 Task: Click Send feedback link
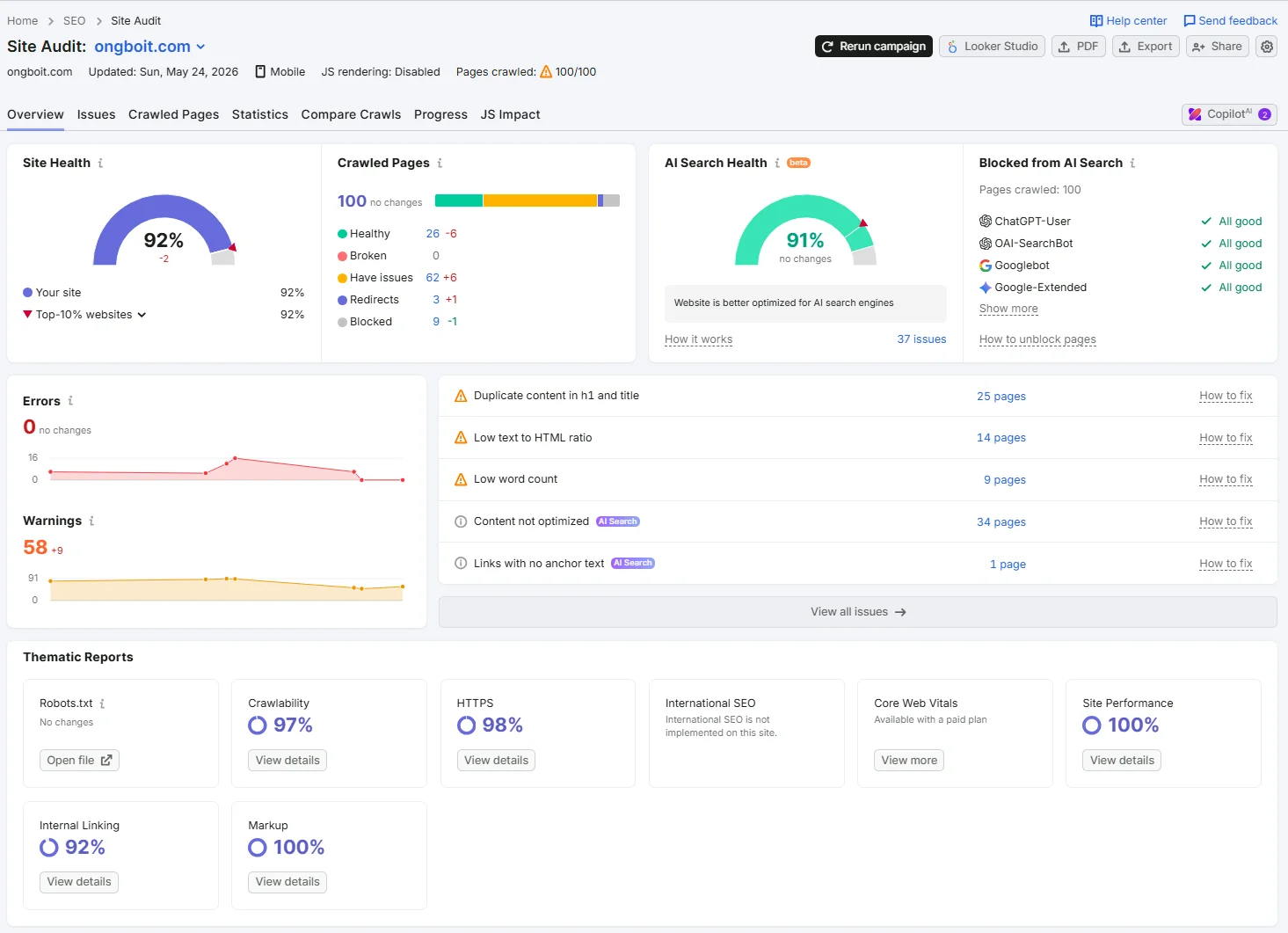click(1230, 21)
